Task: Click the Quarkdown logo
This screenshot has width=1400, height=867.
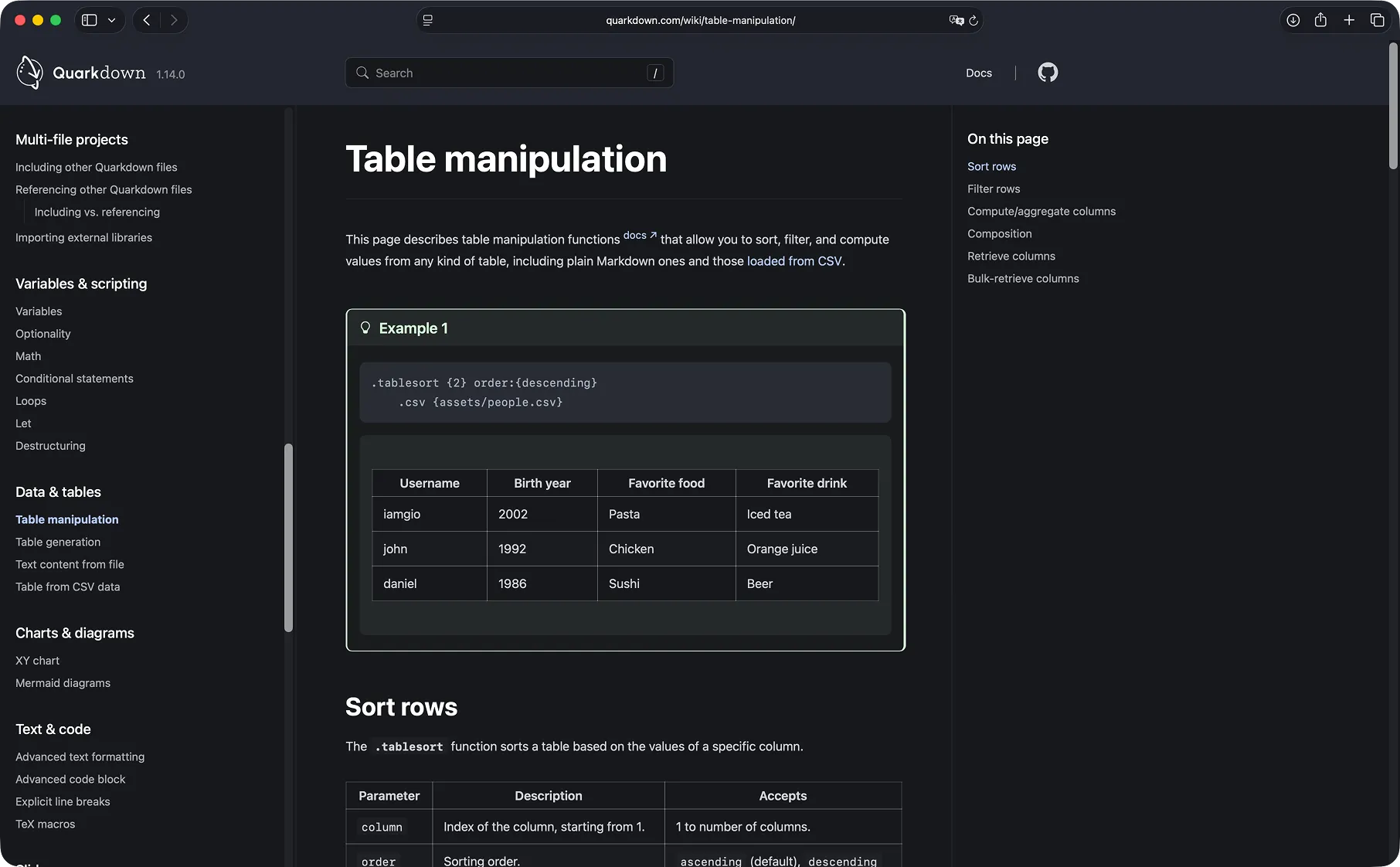Action: coord(29,72)
